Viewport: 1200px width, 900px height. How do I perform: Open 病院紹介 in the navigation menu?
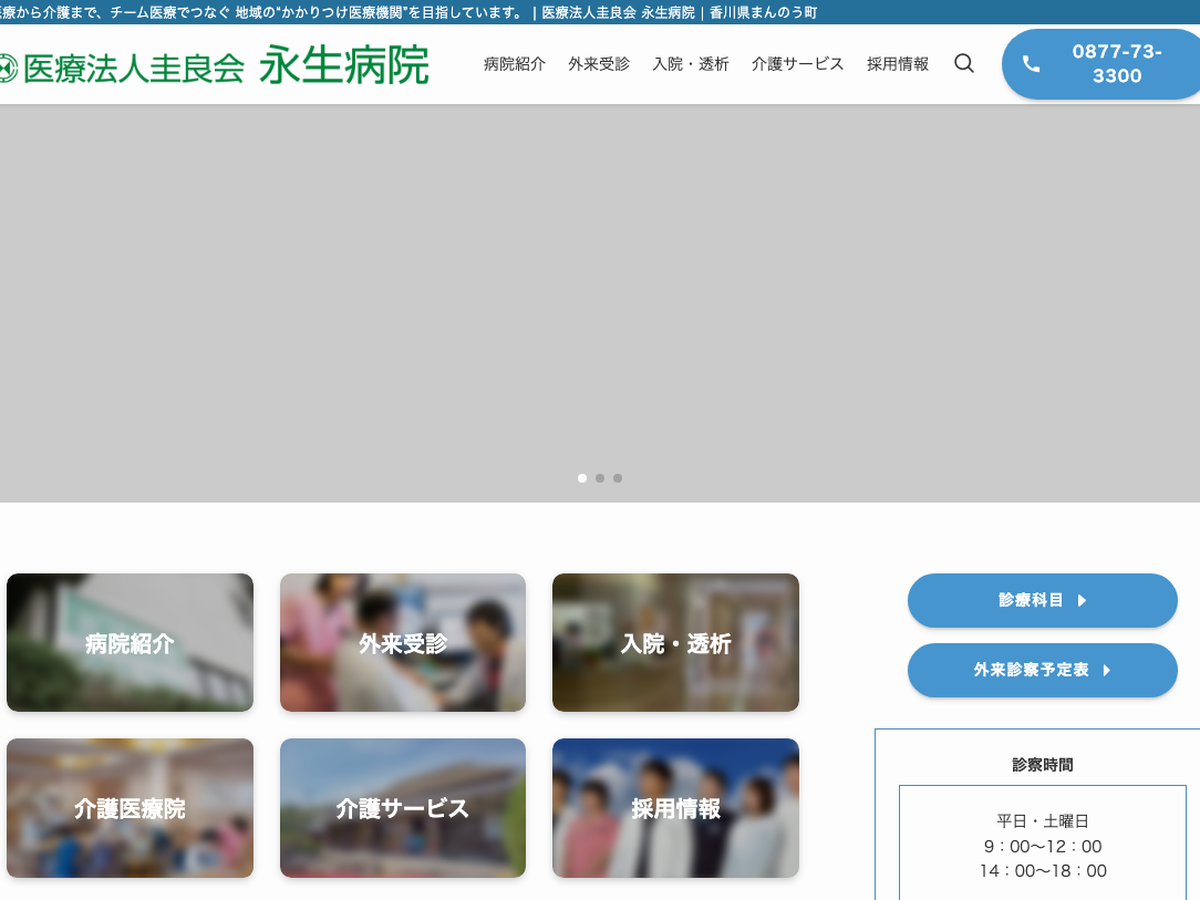tap(514, 64)
